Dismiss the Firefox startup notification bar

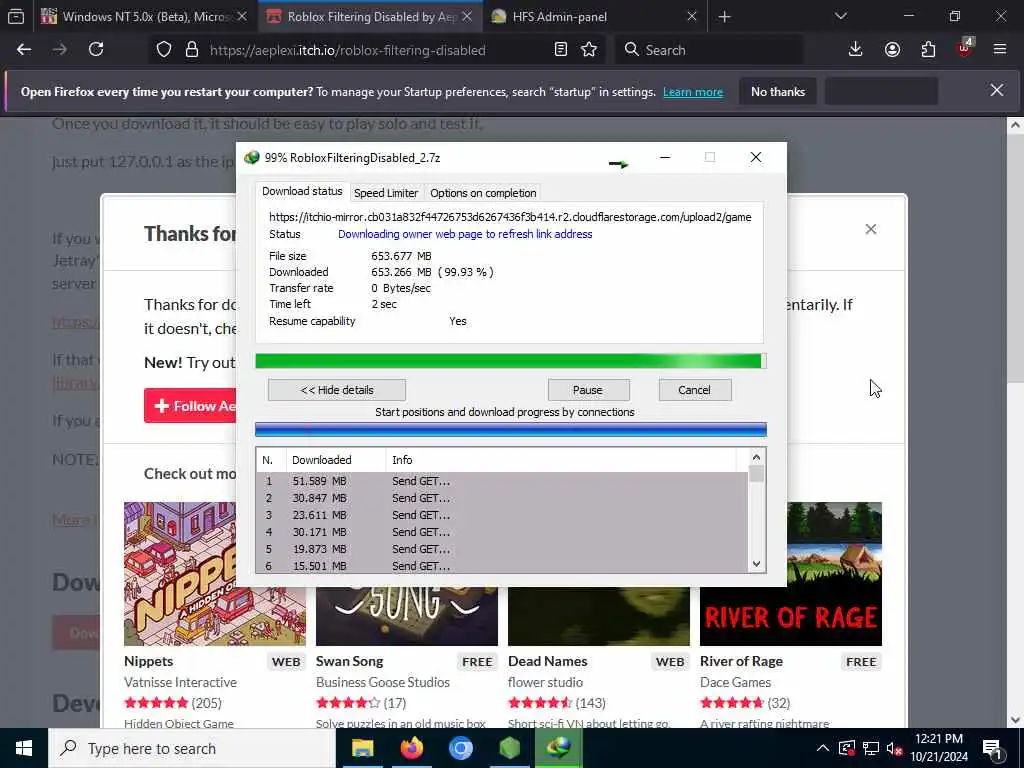point(997,90)
